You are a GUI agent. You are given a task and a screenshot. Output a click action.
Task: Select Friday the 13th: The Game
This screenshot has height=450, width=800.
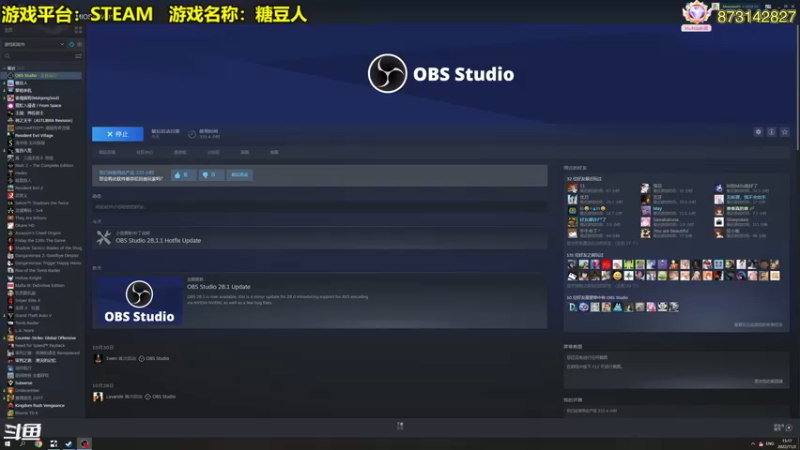pyautogui.click(x=40, y=240)
